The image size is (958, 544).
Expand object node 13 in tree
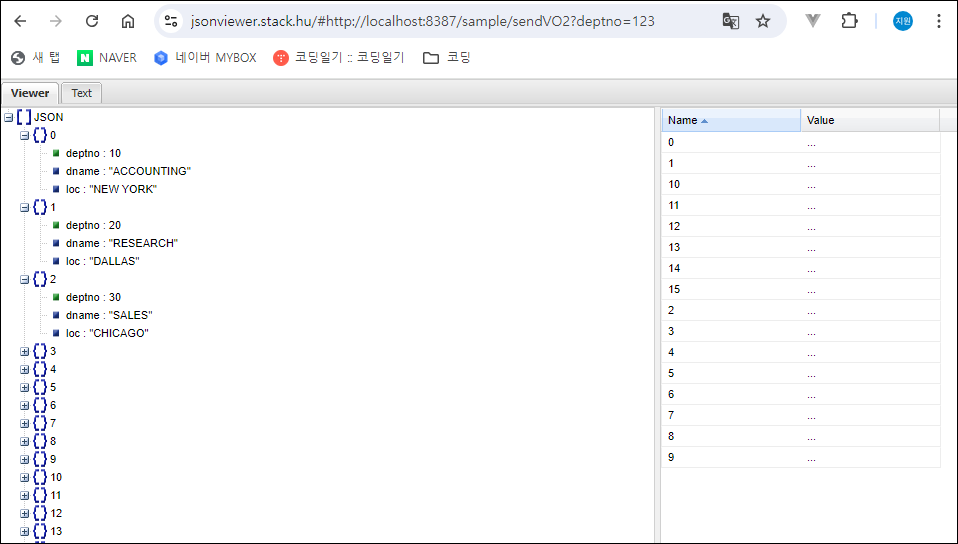point(24,532)
